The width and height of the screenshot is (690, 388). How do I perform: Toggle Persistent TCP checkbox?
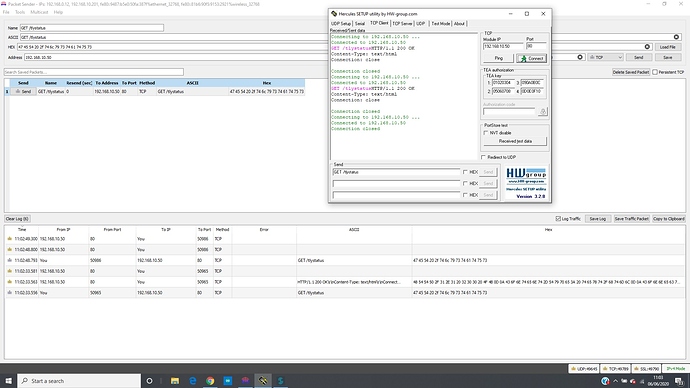click(x=655, y=72)
